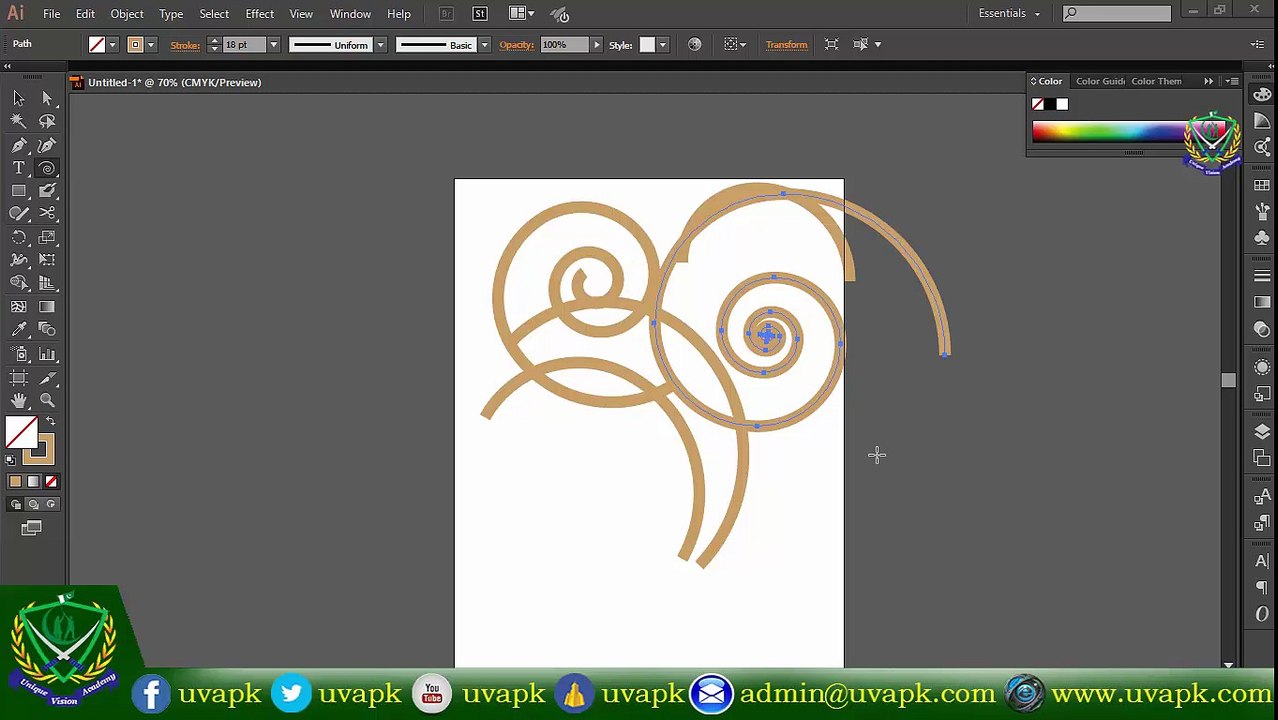The height and width of the screenshot is (720, 1278).
Task: Open the Appearance panel dock icon
Action: point(1262,367)
